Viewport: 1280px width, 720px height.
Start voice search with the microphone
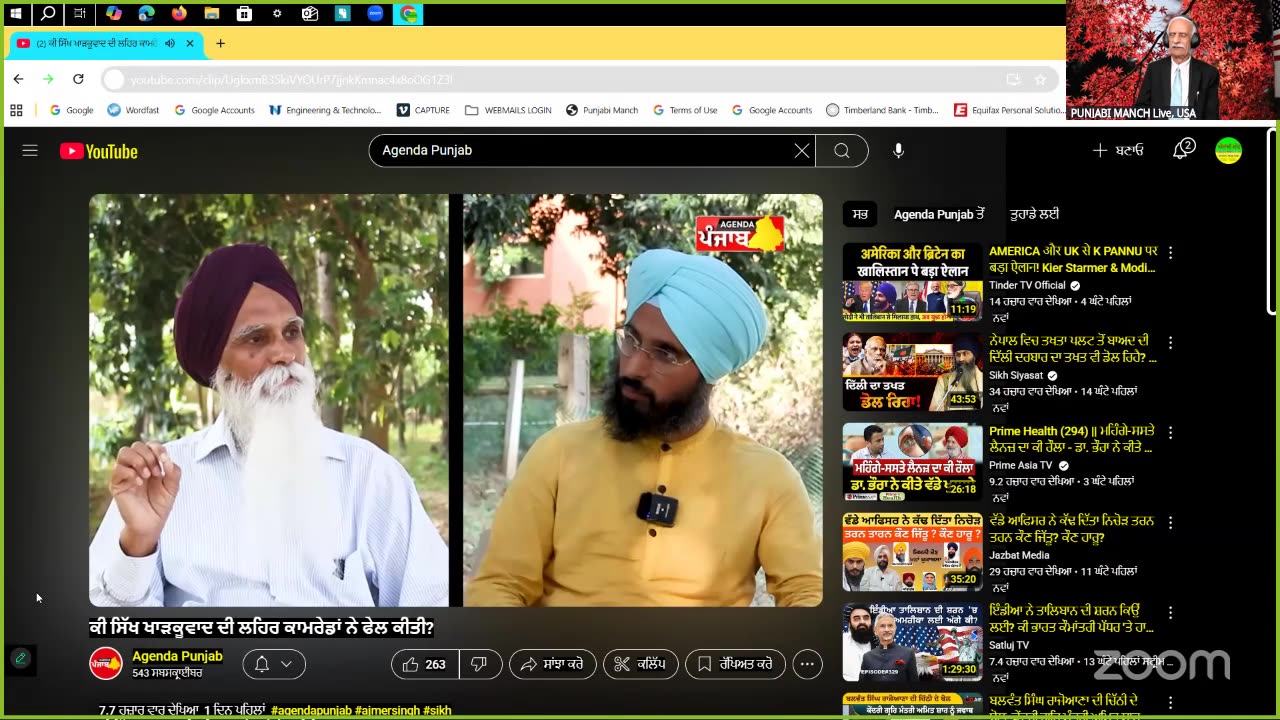(x=898, y=150)
